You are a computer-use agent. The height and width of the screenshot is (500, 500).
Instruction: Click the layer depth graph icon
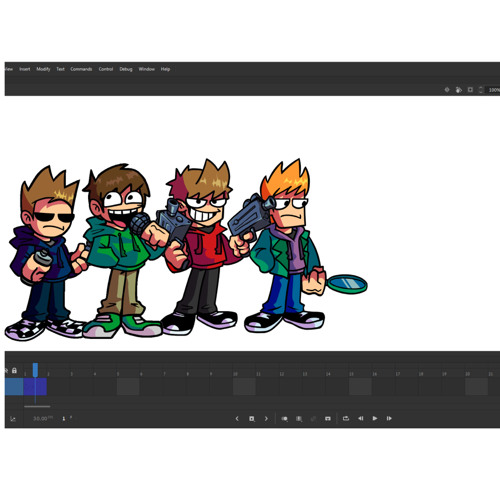[x=13, y=419]
